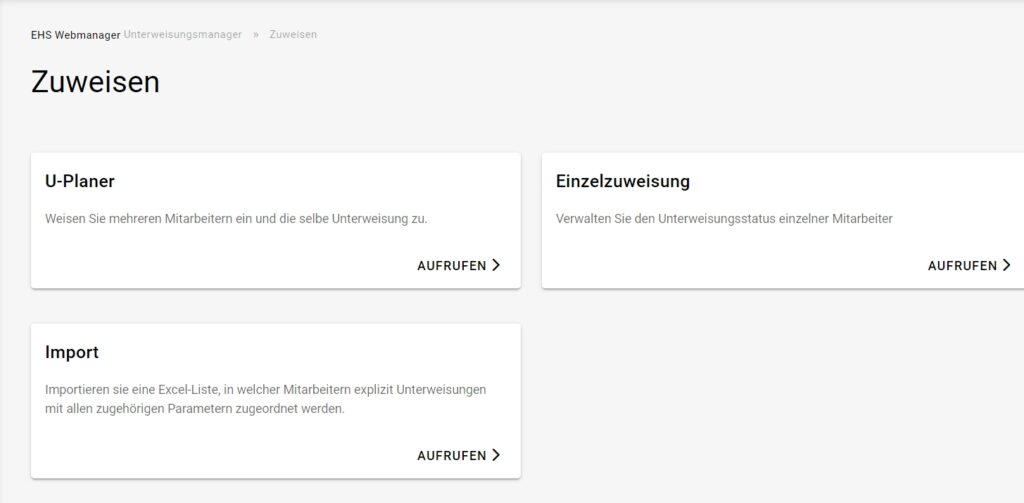The image size is (1024, 503).
Task: Click the Einzelzuweisung description about Unterweisungsstatus
Action: pyautogui.click(x=723, y=218)
